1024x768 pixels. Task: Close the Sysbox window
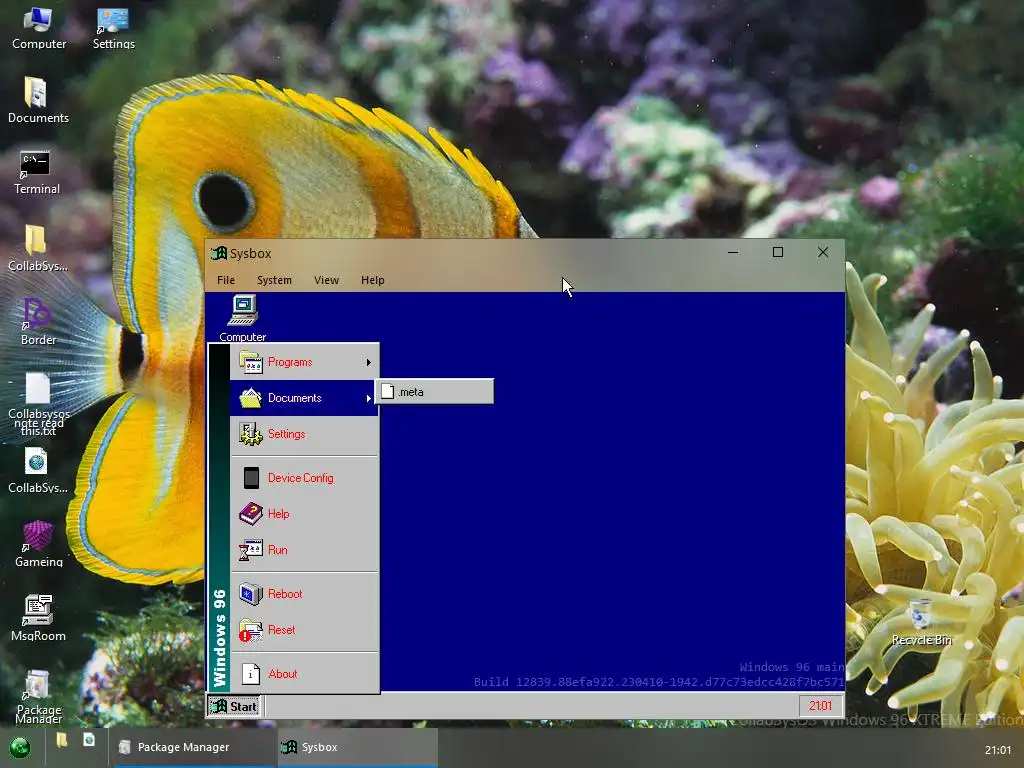pyautogui.click(x=823, y=252)
